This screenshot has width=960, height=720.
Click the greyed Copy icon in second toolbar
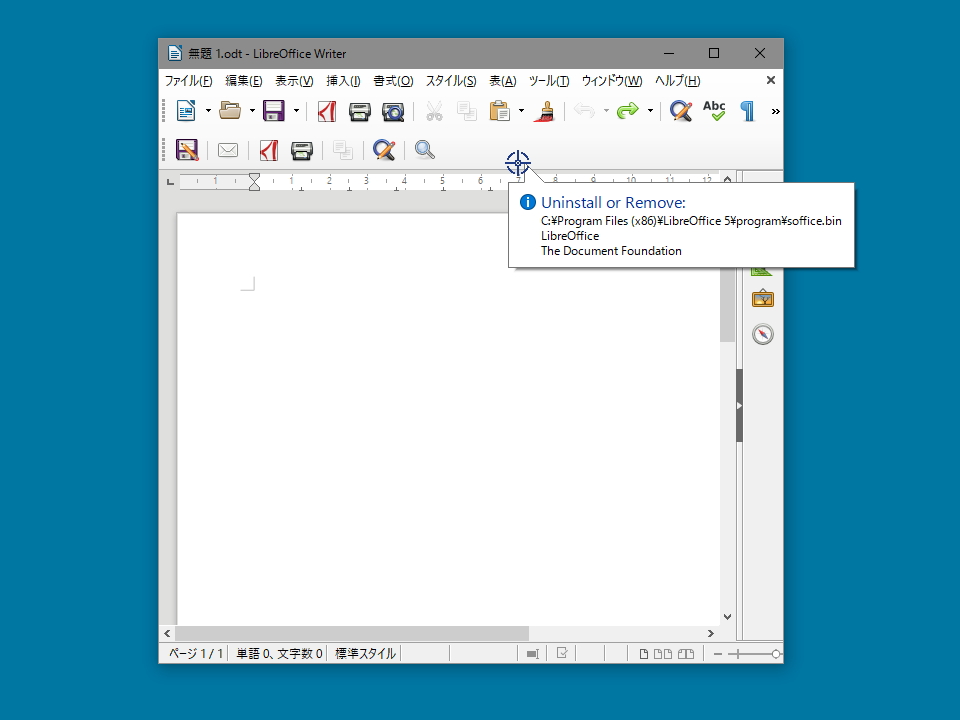click(343, 150)
